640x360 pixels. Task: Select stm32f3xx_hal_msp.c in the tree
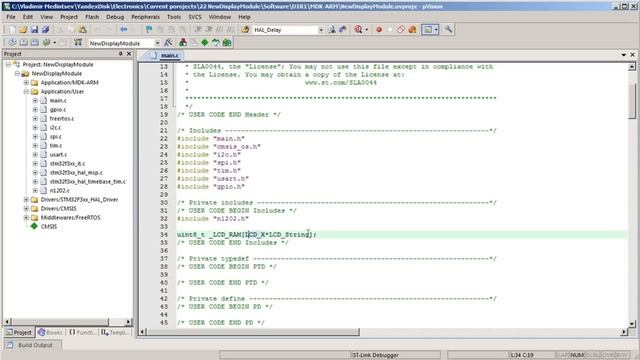click(76, 173)
